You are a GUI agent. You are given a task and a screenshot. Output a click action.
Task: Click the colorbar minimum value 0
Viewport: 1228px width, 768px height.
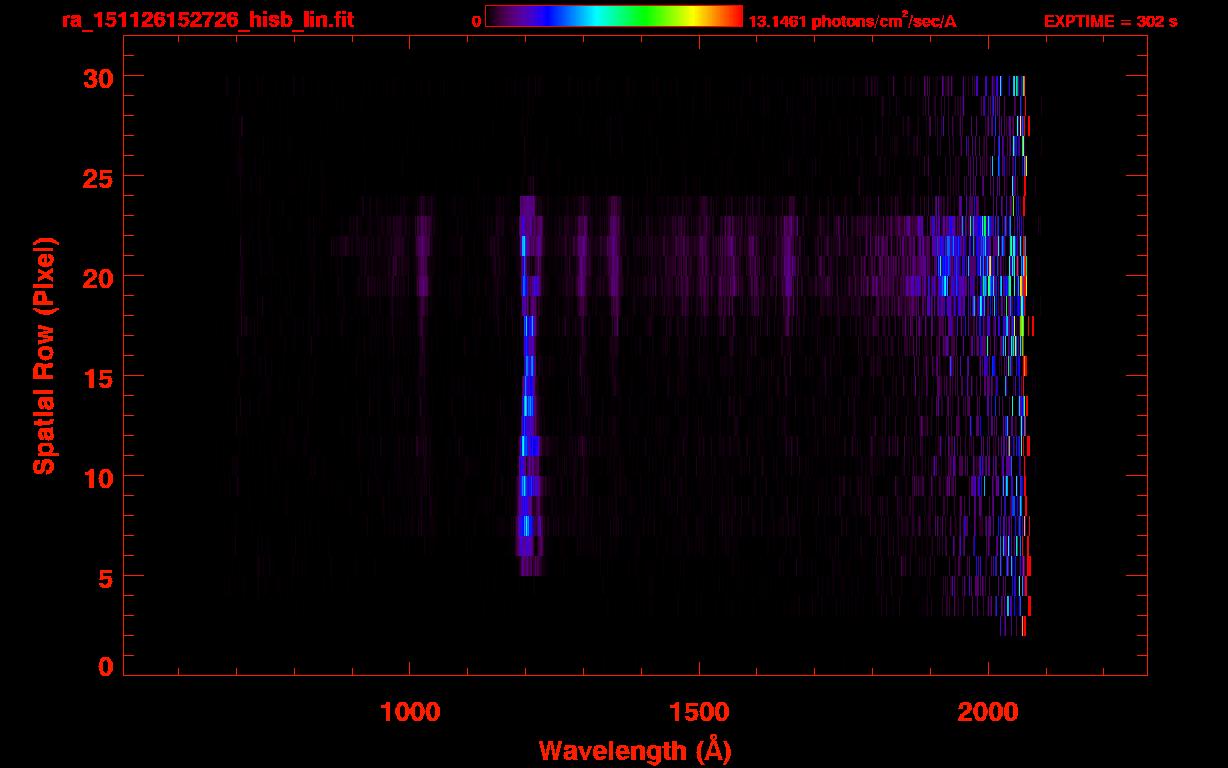tap(476, 21)
